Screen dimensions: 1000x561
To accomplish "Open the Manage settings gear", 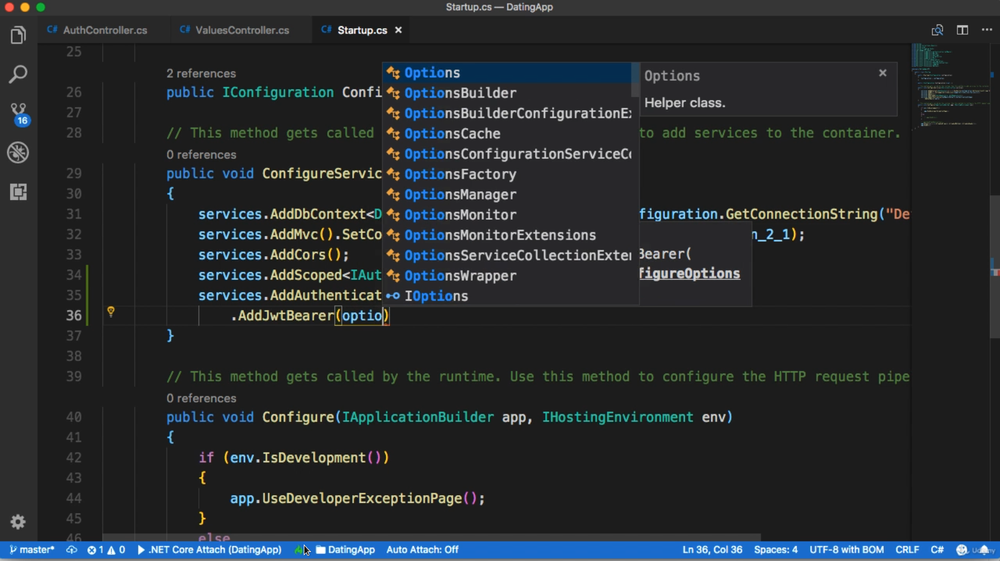I will coord(18,521).
